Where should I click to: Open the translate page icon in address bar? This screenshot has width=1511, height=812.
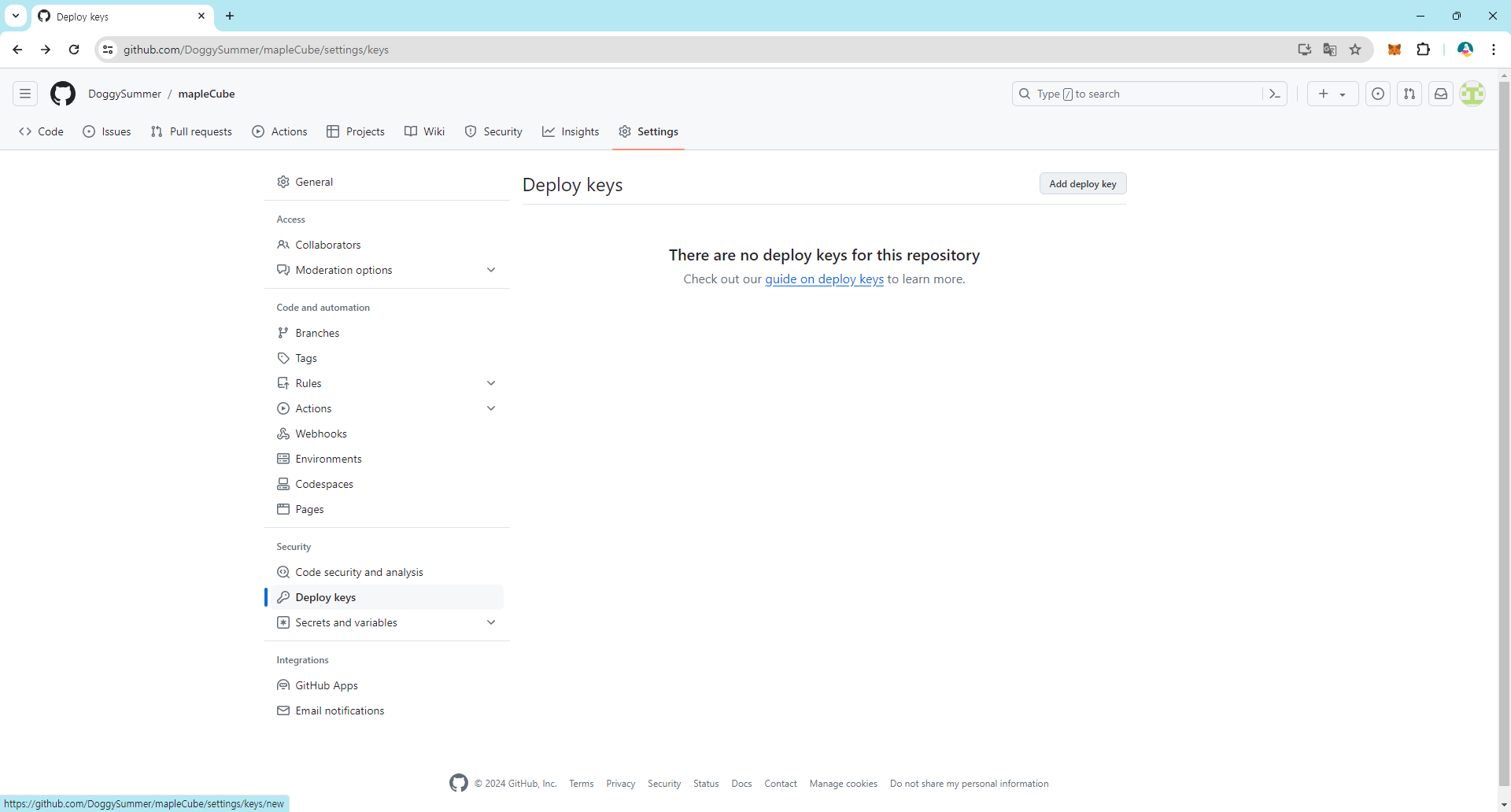(1330, 50)
